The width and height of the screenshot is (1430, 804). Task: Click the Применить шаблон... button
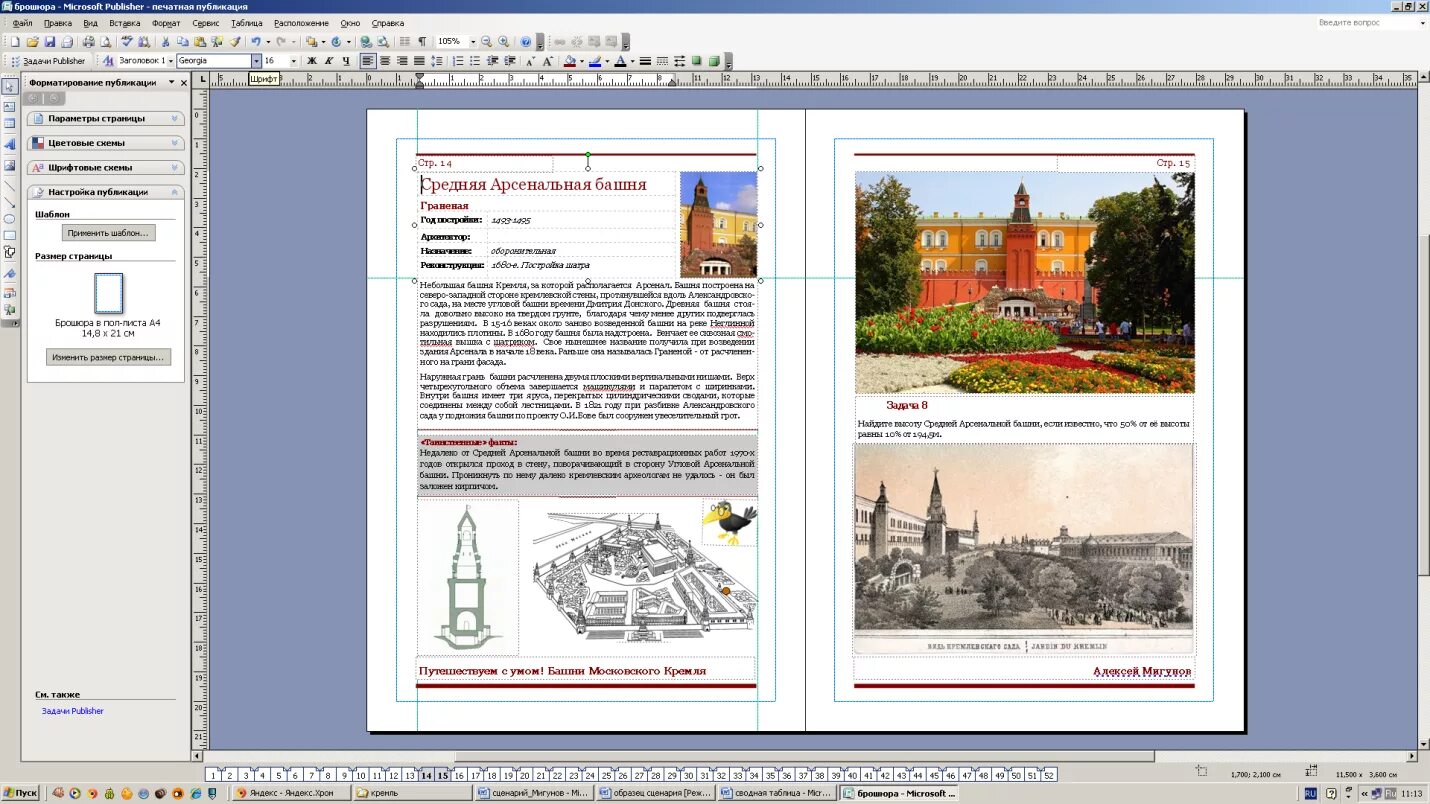[109, 233]
